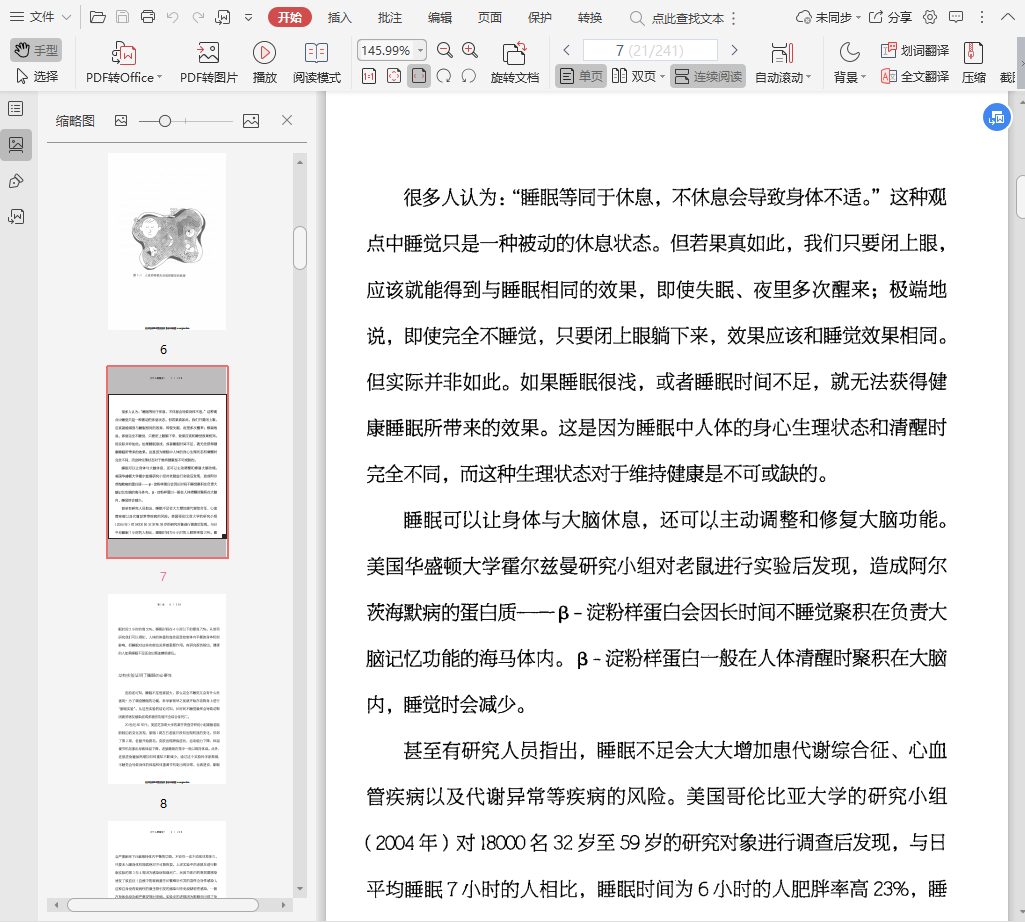
Task: Switch to the 插入 ribbon tab
Action: (339, 18)
